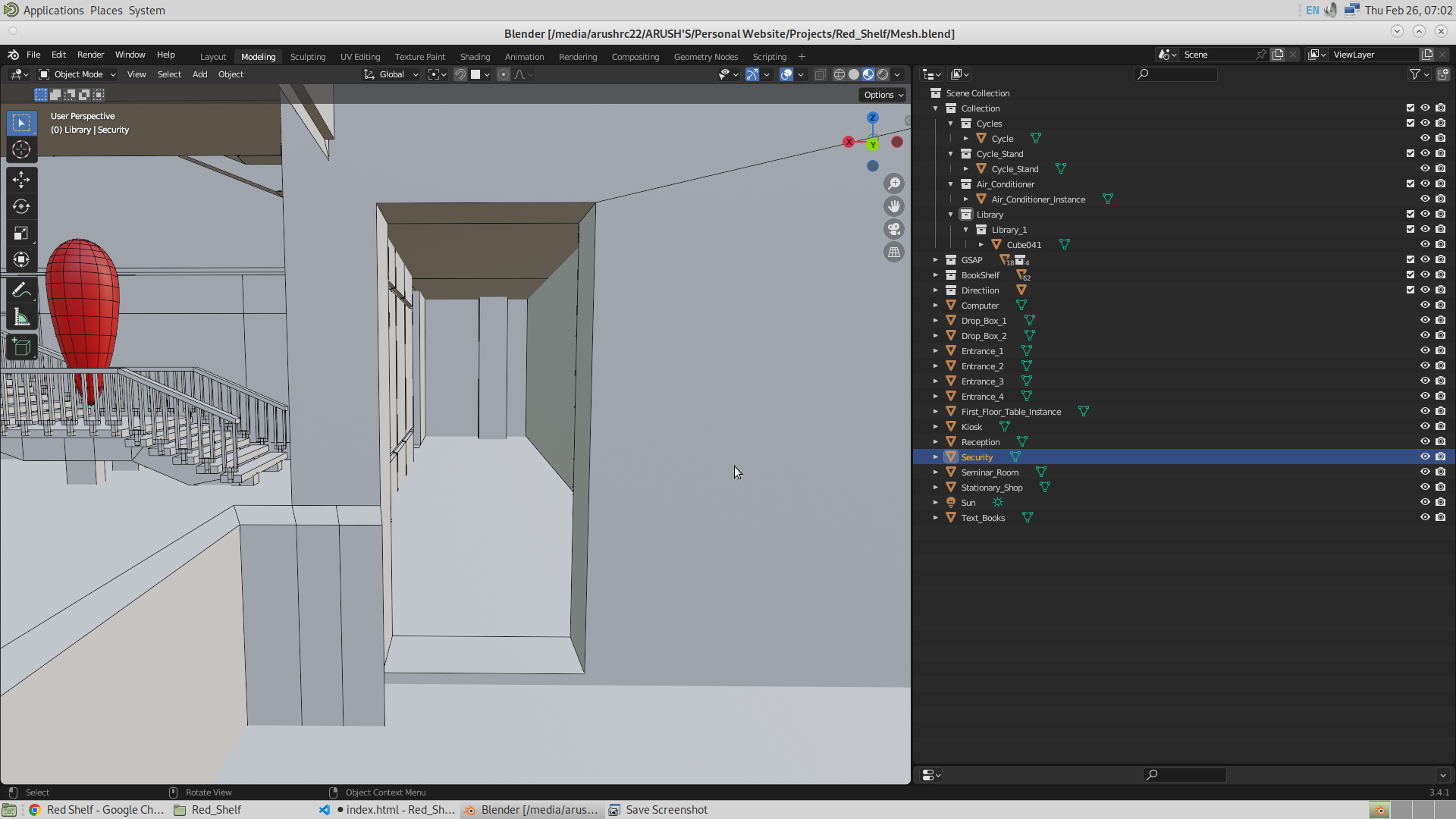The width and height of the screenshot is (1456, 819).
Task: Activate the Scale tool
Action: tap(21, 233)
